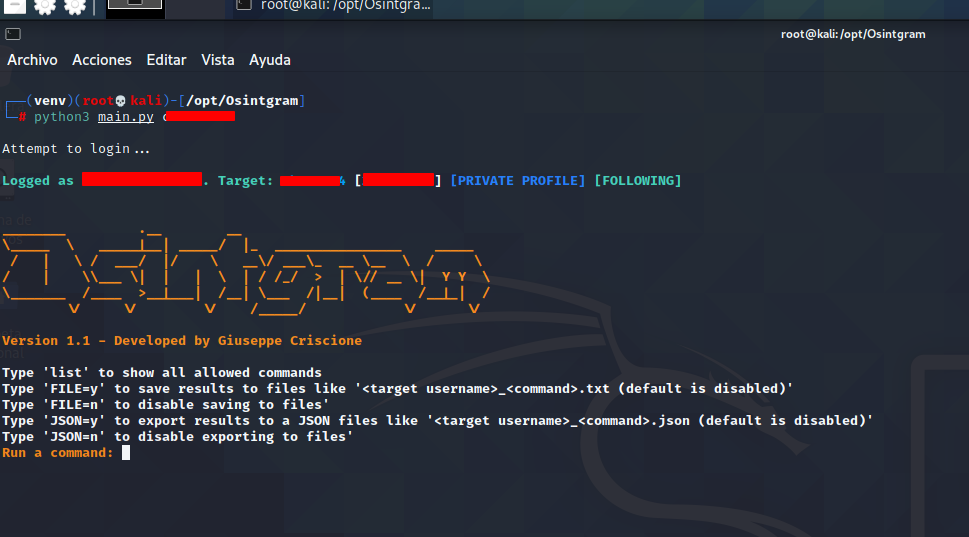Click the line Type 'list' to show commands
The width and height of the screenshot is (969, 537).
point(162,373)
